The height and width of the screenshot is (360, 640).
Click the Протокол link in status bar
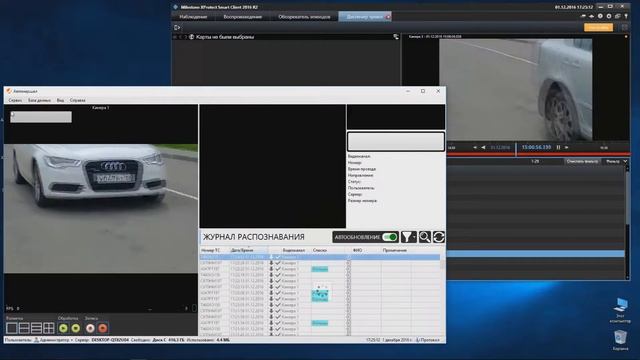pos(428,340)
